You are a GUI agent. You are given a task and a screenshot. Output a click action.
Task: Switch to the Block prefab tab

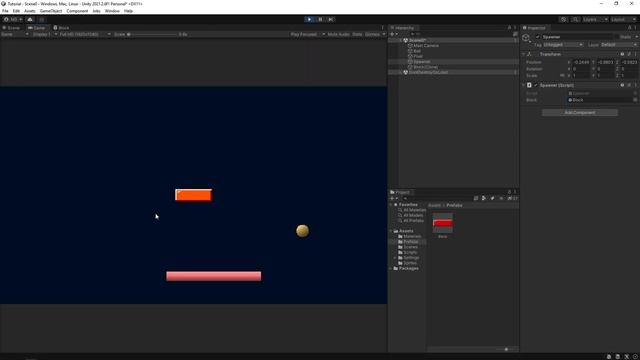click(61, 28)
